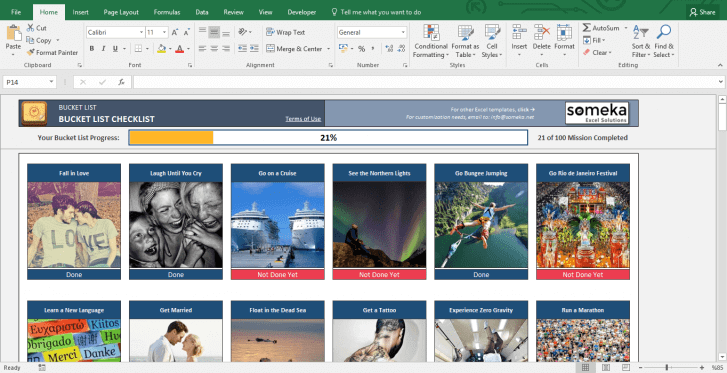Viewport: 727px width, 373px height.
Task: Decrease font size with smaller A icon
Action: [186, 32]
